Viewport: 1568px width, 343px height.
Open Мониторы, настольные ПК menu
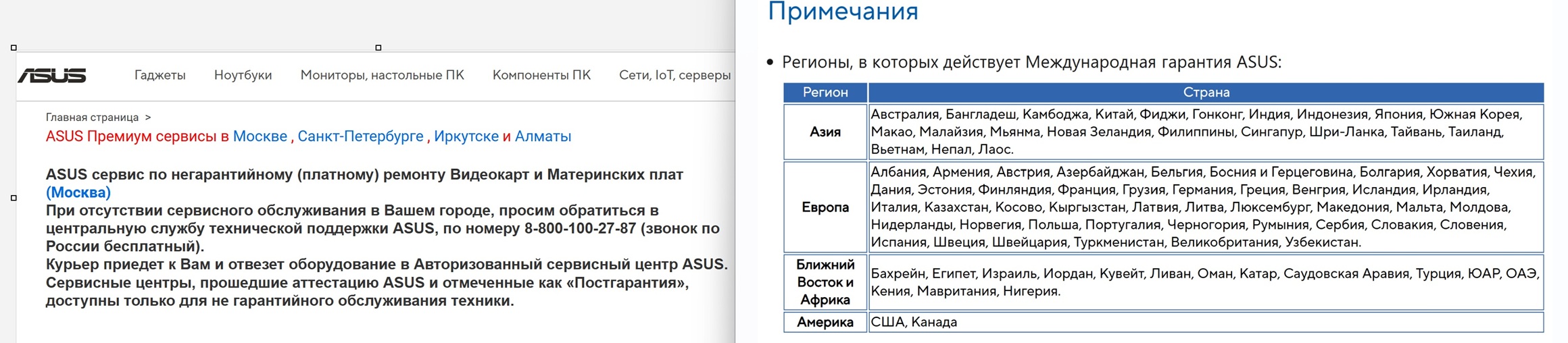[x=382, y=75]
